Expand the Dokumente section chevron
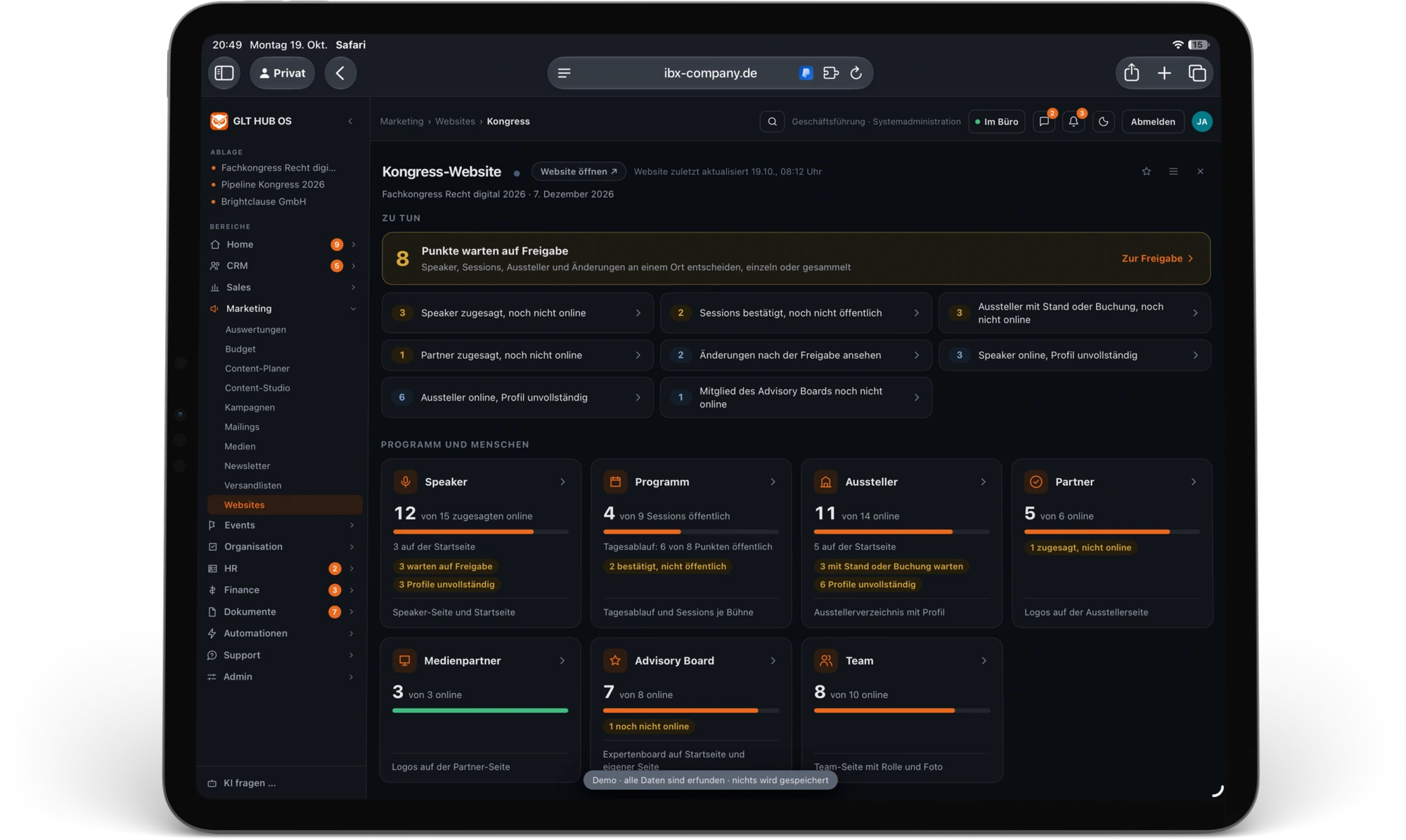The height and width of the screenshot is (840, 1406). pyautogui.click(x=351, y=612)
